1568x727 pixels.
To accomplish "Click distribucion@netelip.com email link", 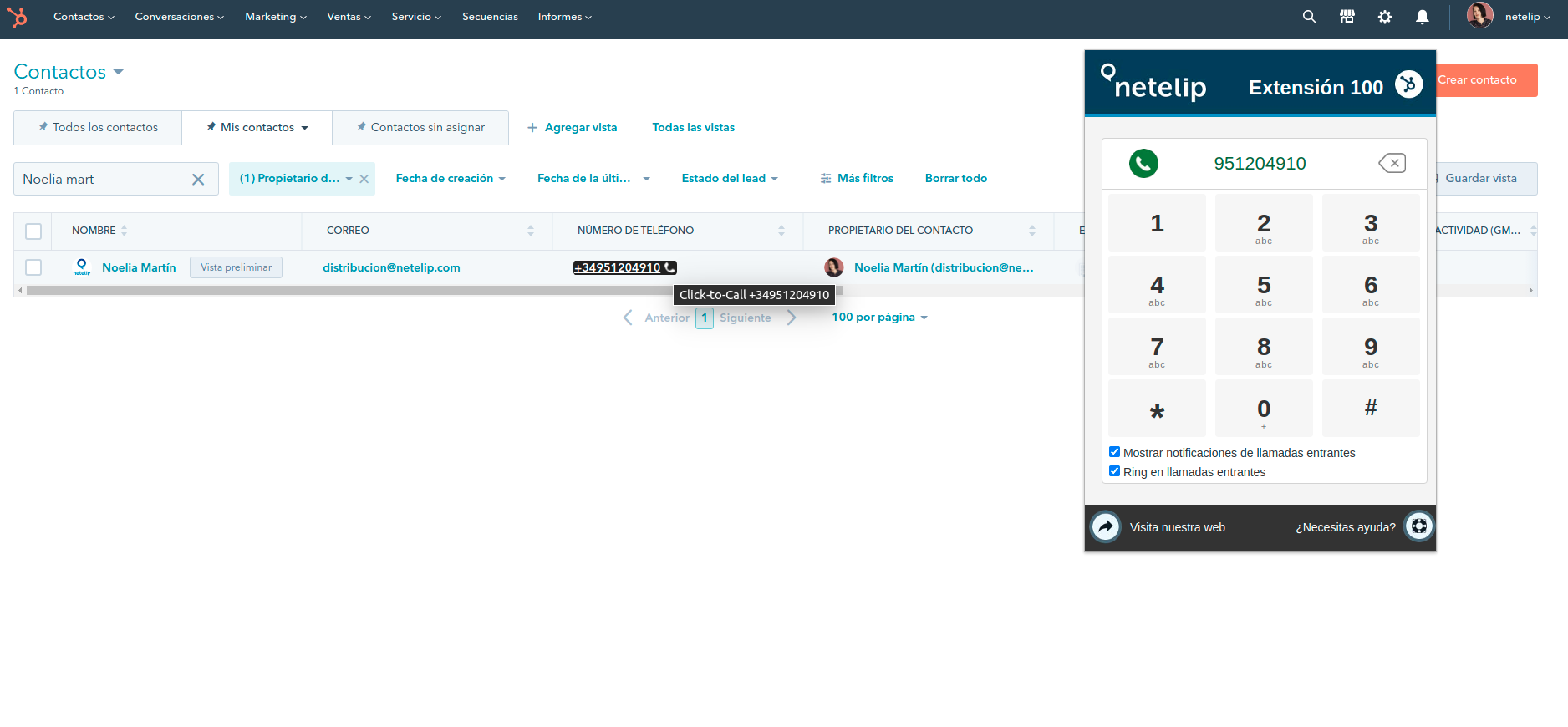I will [x=391, y=267].
